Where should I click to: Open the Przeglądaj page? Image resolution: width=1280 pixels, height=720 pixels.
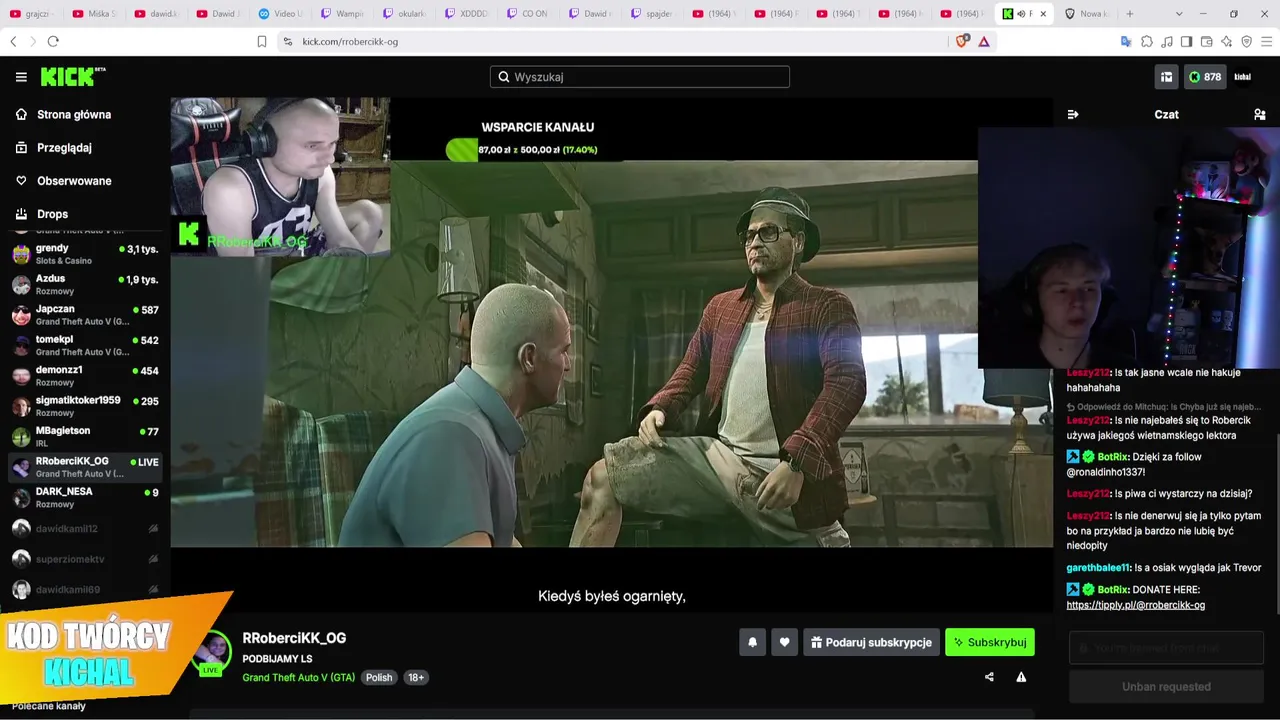[64, 148]
